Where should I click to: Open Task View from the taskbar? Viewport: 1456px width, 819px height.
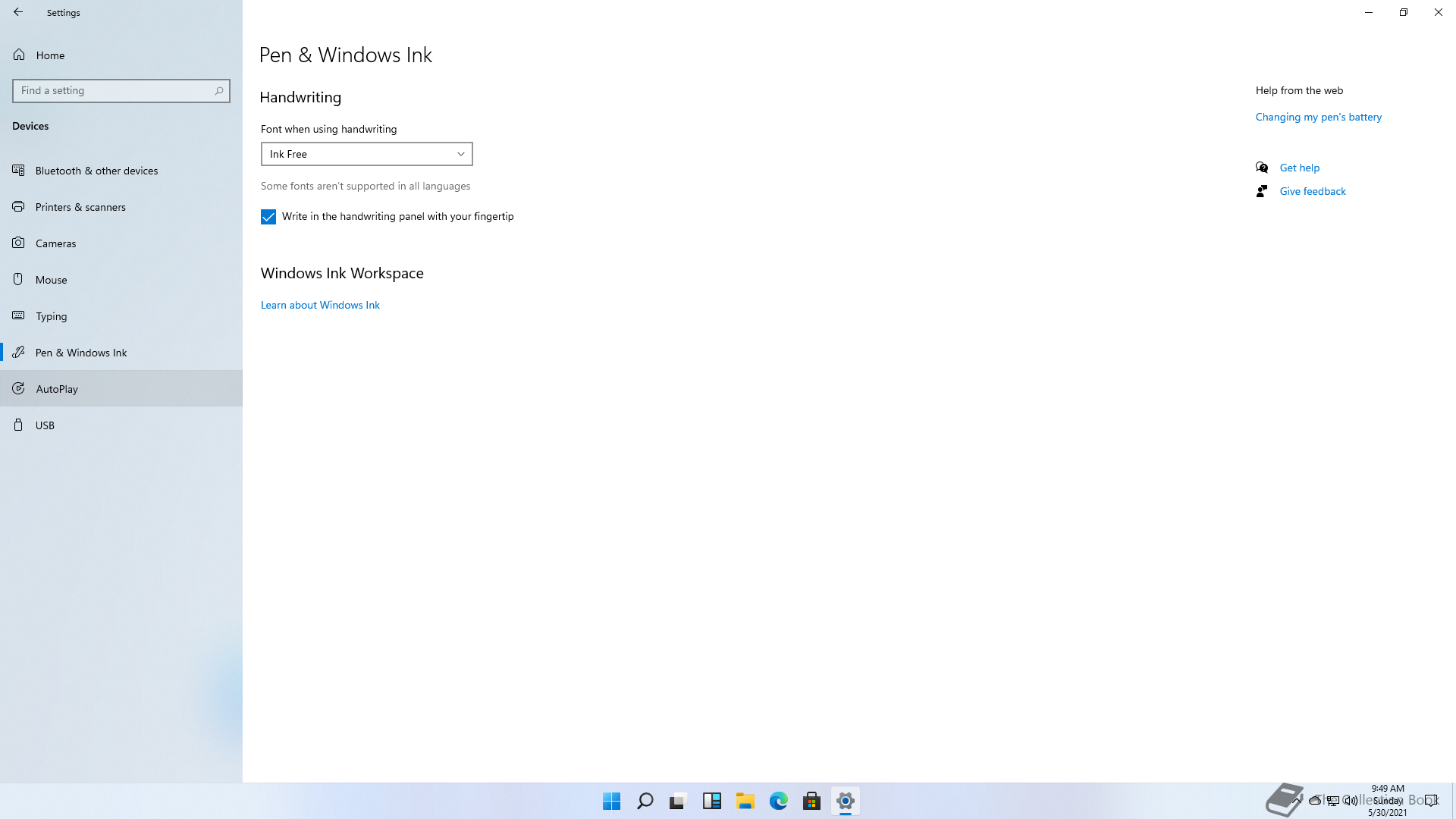tap(678, 801)
